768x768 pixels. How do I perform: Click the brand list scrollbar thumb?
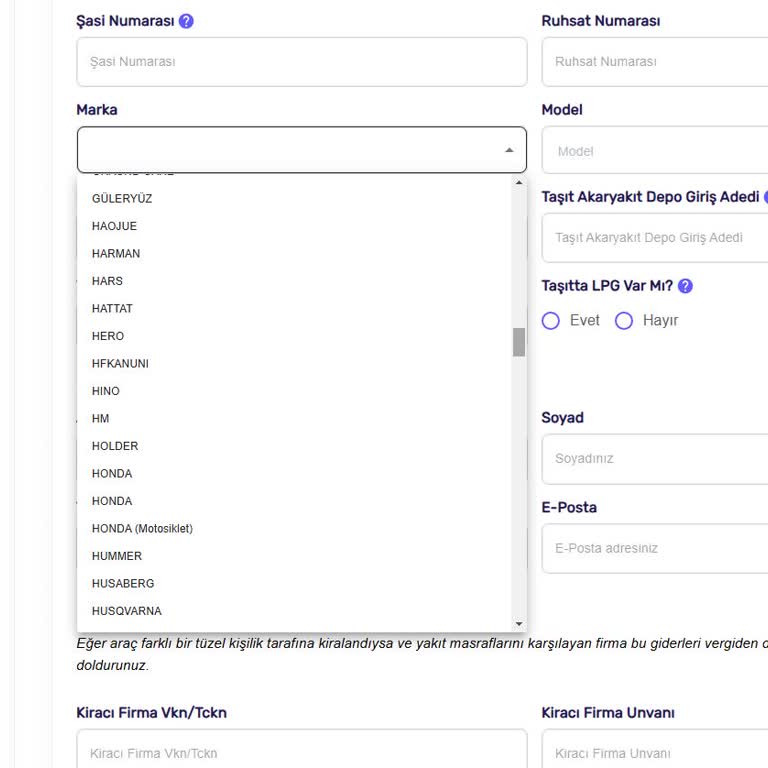(519, 342)
